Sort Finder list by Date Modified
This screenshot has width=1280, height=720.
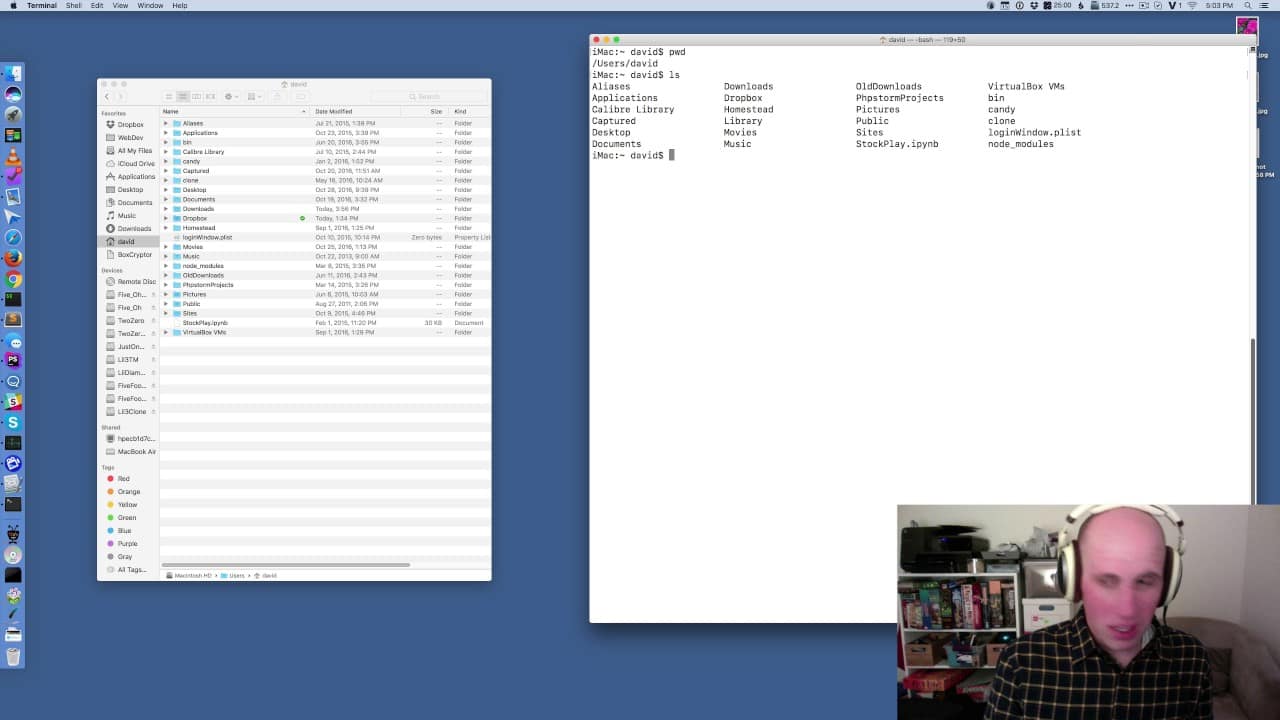coord(355,111)
